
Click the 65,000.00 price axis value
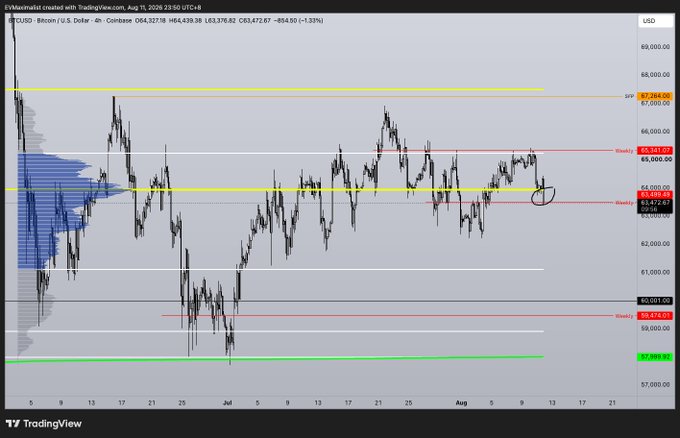coord(656,159)
